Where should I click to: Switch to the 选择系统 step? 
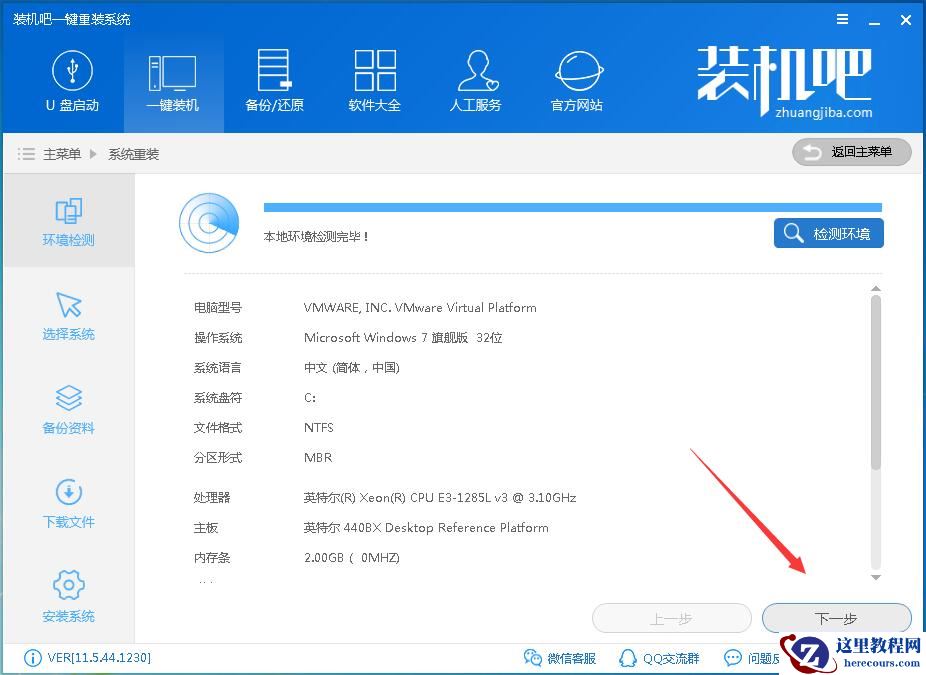[68, 315]
